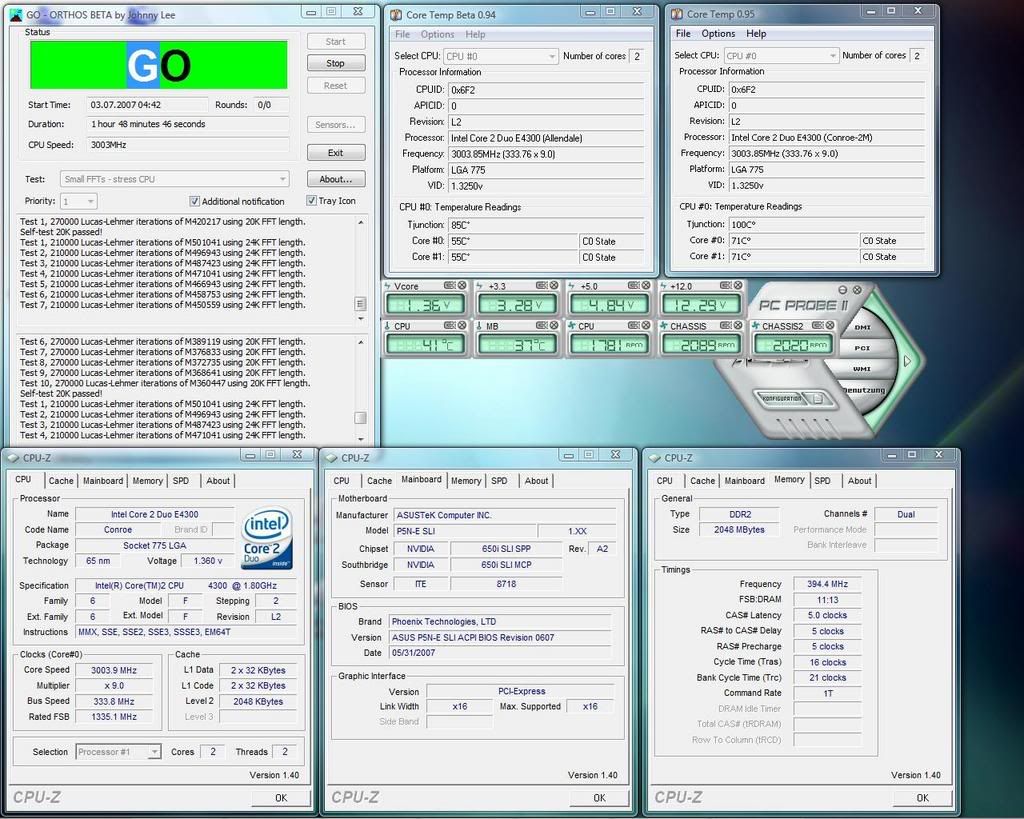This screenshot has width=1024, height=819.
Task: Open settings icon on the CHASSIS2 fan panel
Action: click(x=818, y=325)
